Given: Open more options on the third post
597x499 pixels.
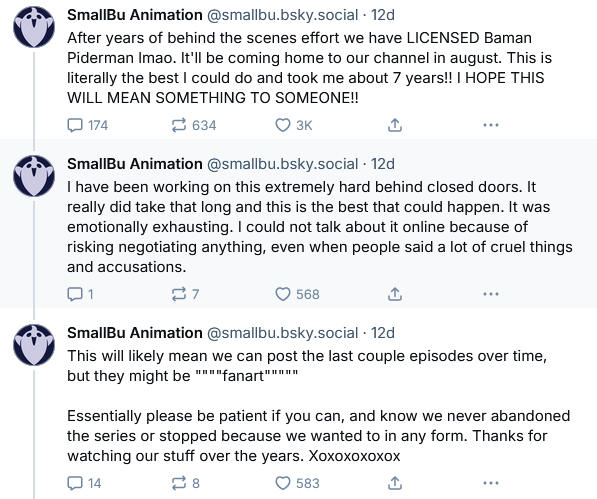Looking at the screenshot, I should click(x=491, y=483).
